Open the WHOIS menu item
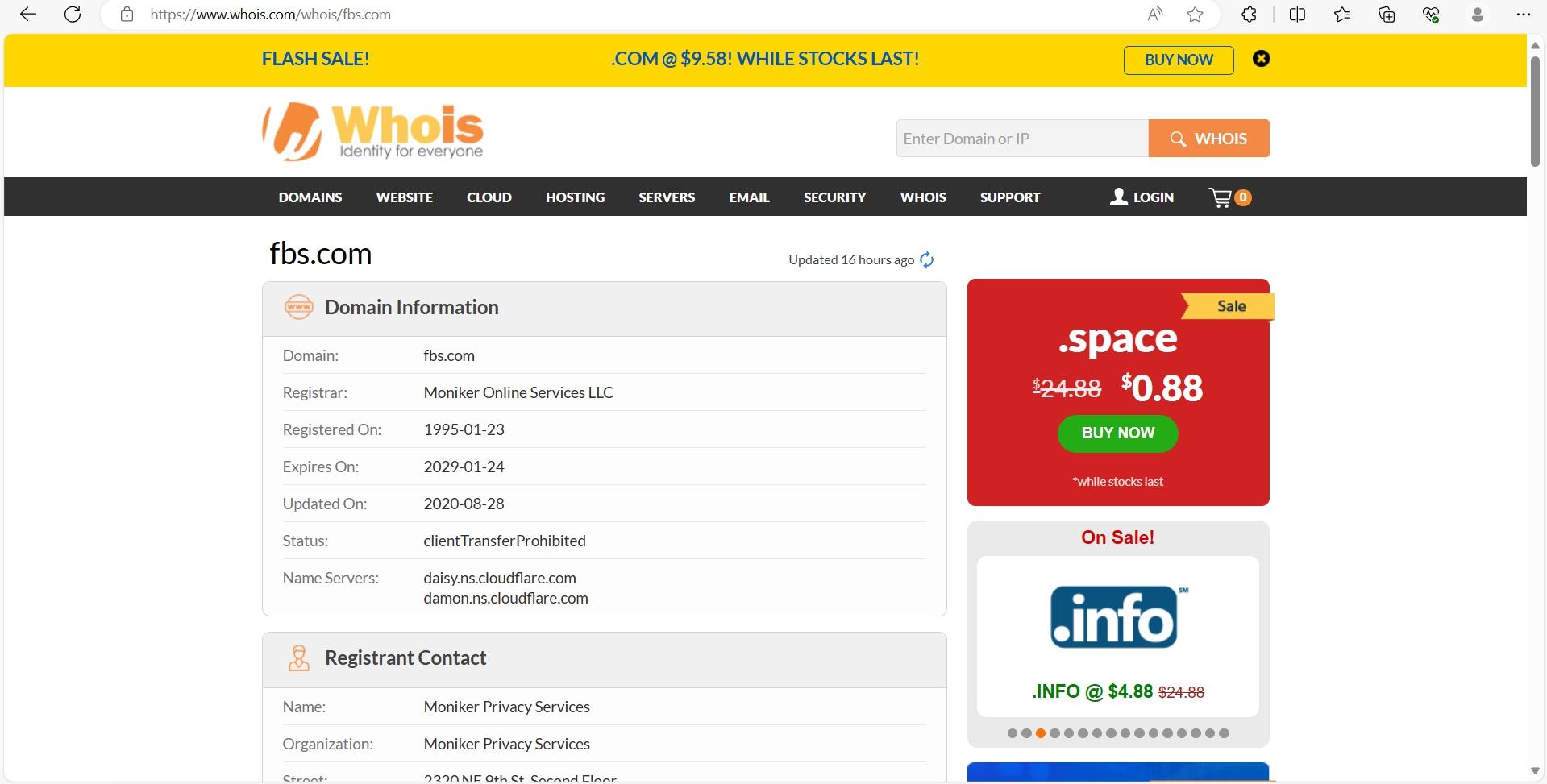Image resolution: width=1547 pixels, height=784 pixels. click(x=923, y=197)
